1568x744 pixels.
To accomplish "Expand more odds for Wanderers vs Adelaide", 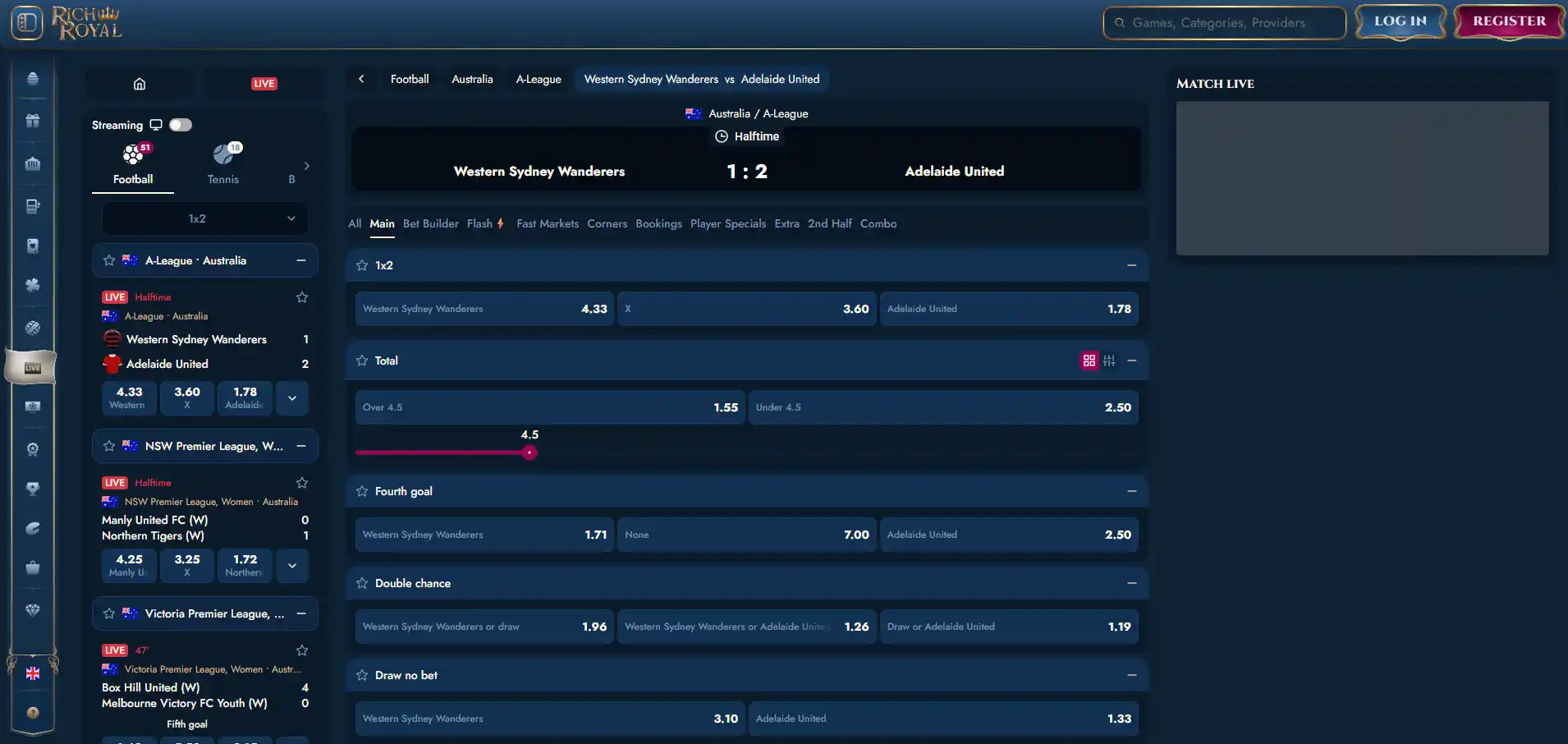I will coord(292,398).
